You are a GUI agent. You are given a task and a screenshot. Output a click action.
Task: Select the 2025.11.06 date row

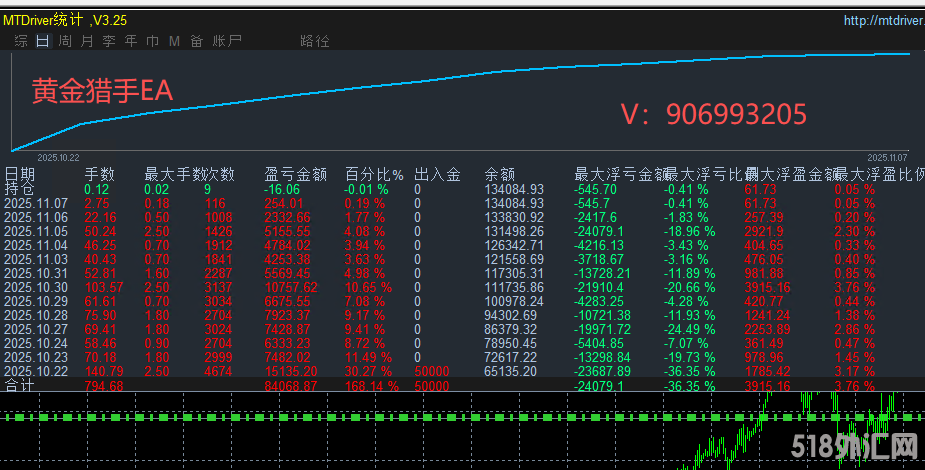[36, 218]
